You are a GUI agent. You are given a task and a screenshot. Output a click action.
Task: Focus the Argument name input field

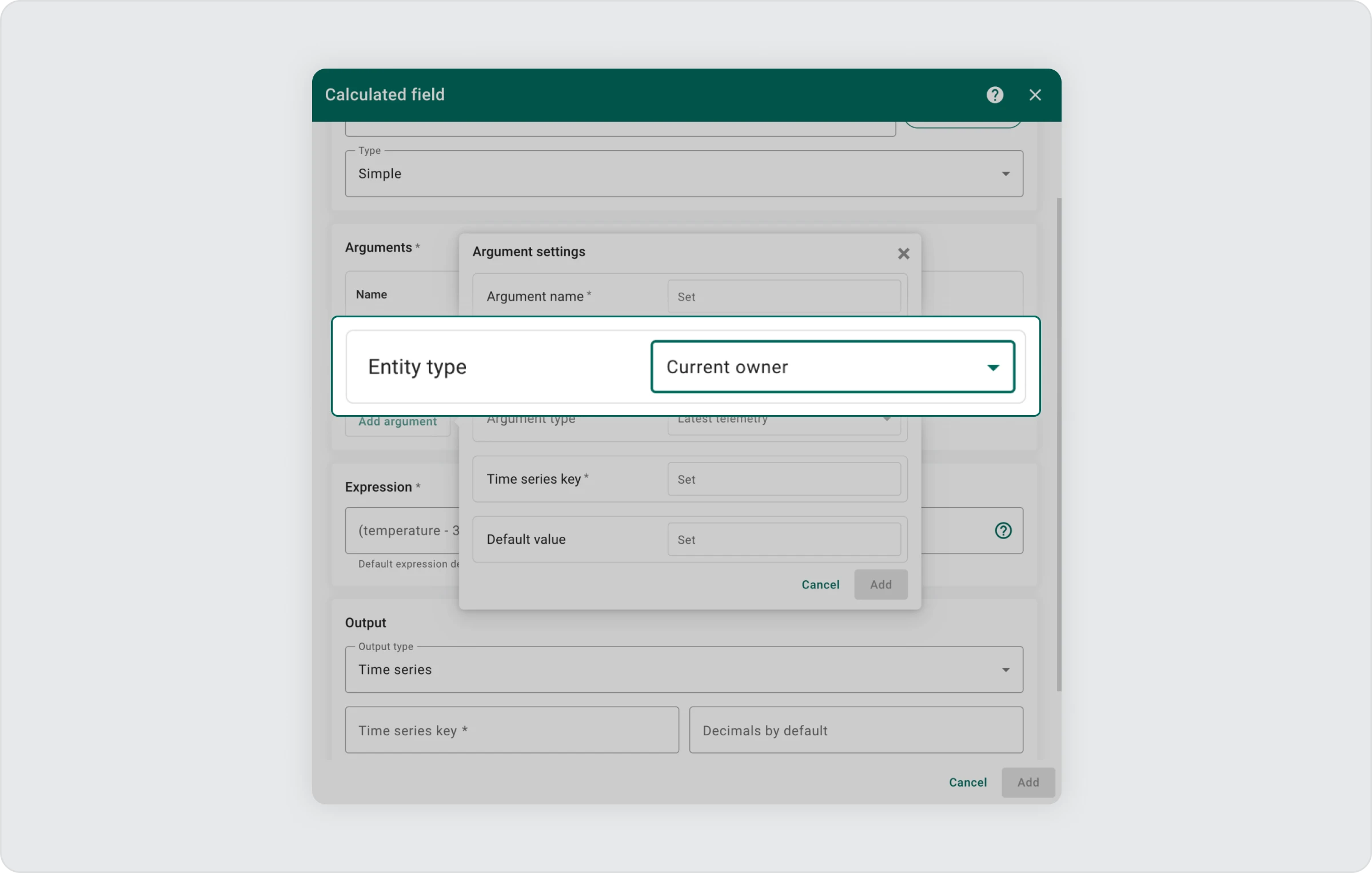click(784, 297)
